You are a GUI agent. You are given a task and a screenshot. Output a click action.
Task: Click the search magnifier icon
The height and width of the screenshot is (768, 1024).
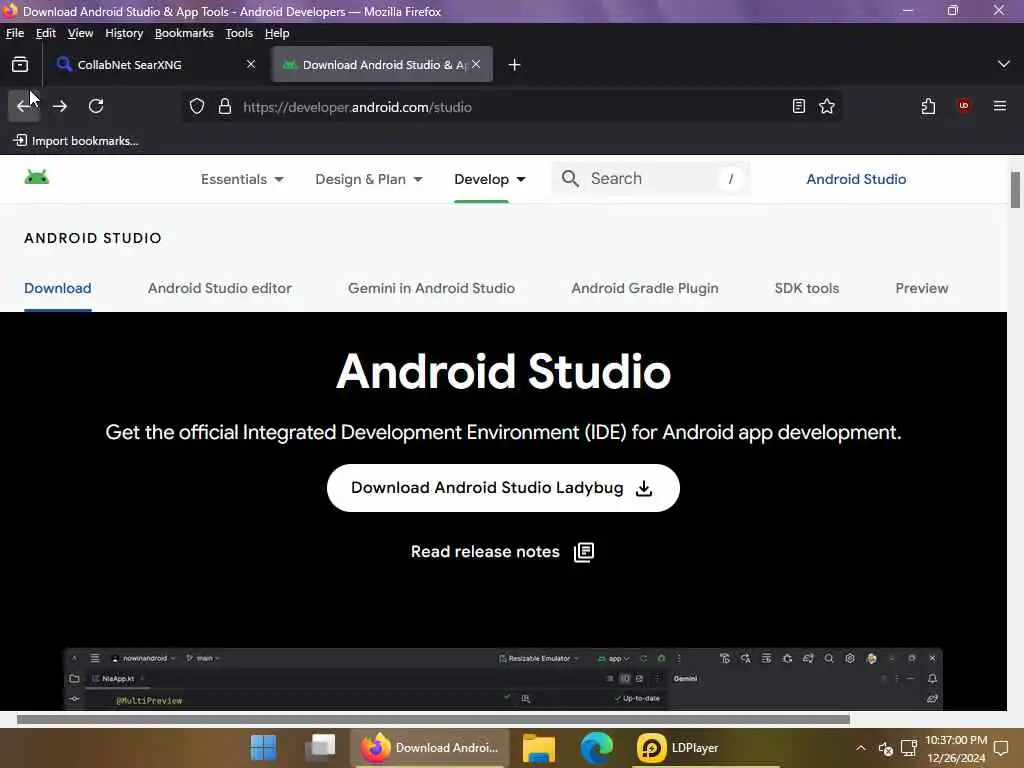pos(570,178)
